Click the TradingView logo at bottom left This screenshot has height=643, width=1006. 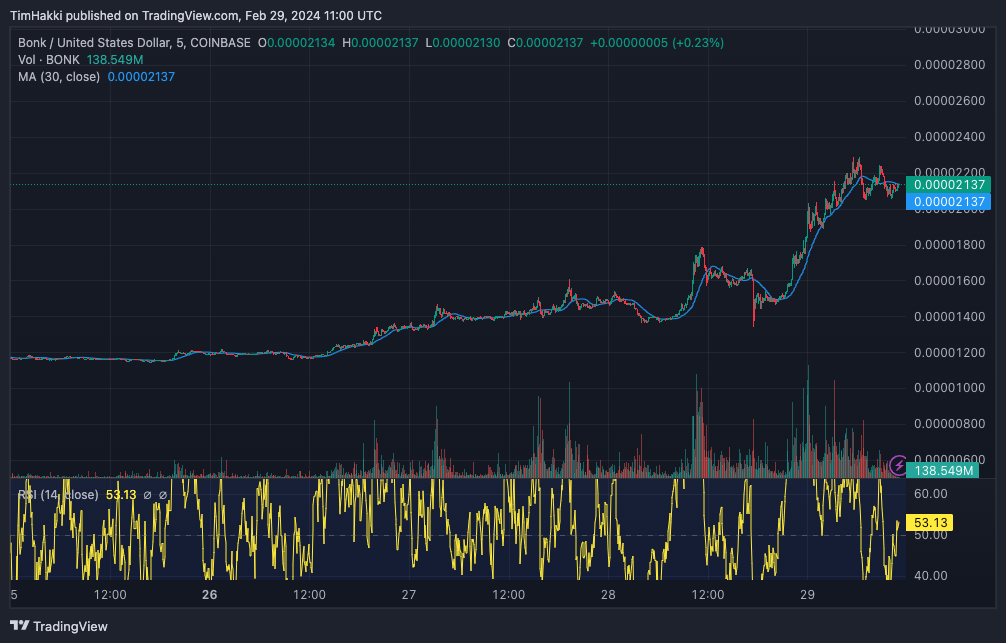59,626
